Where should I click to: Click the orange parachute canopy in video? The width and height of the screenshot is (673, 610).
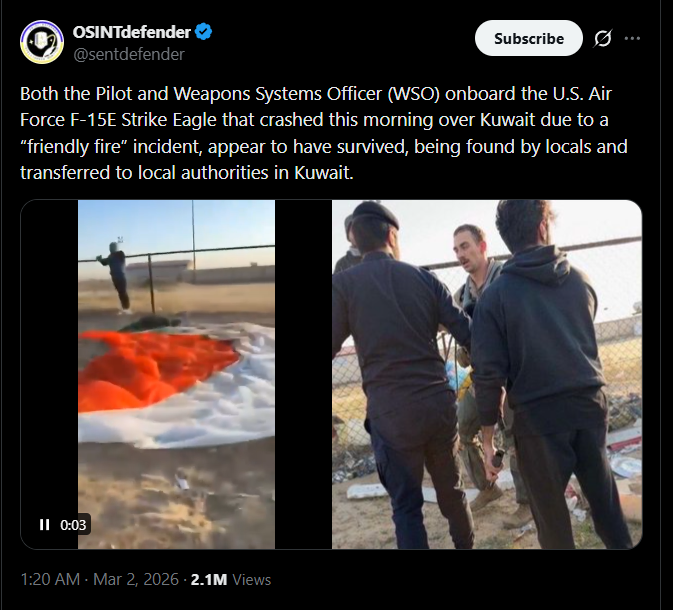click(155, 369)
